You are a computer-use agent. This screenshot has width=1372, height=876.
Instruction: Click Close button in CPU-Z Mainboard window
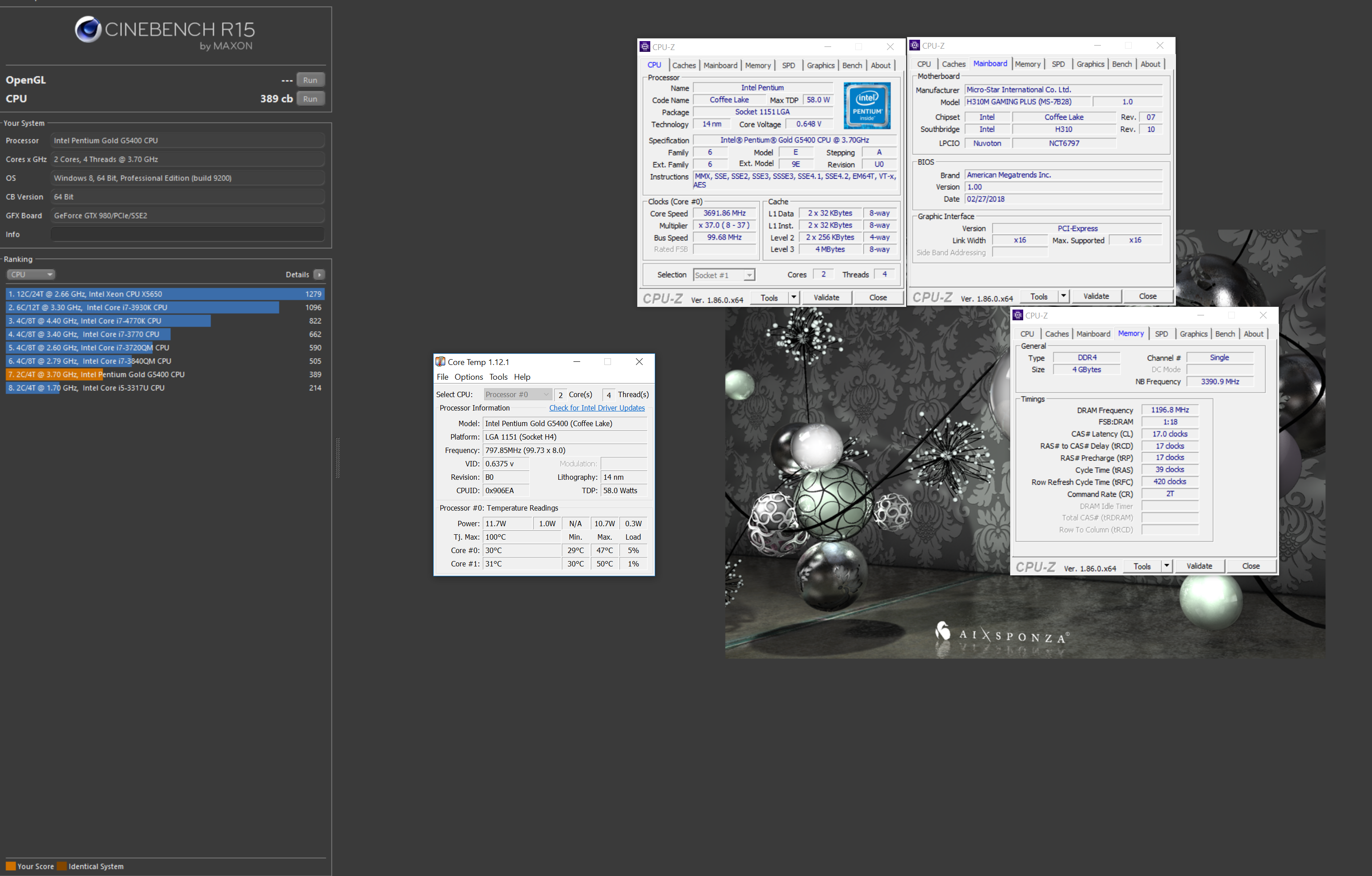[1147, 296]
